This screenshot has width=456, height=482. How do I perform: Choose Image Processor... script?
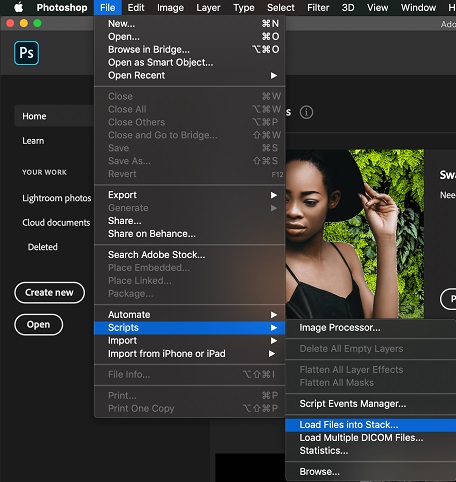371,328
